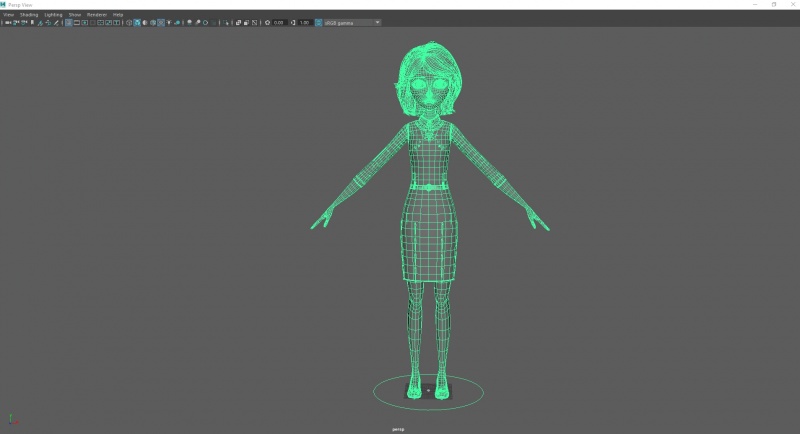800x434 pixels.
Task: Click the Select Camera icon
Action: click(x=7, y=22)
